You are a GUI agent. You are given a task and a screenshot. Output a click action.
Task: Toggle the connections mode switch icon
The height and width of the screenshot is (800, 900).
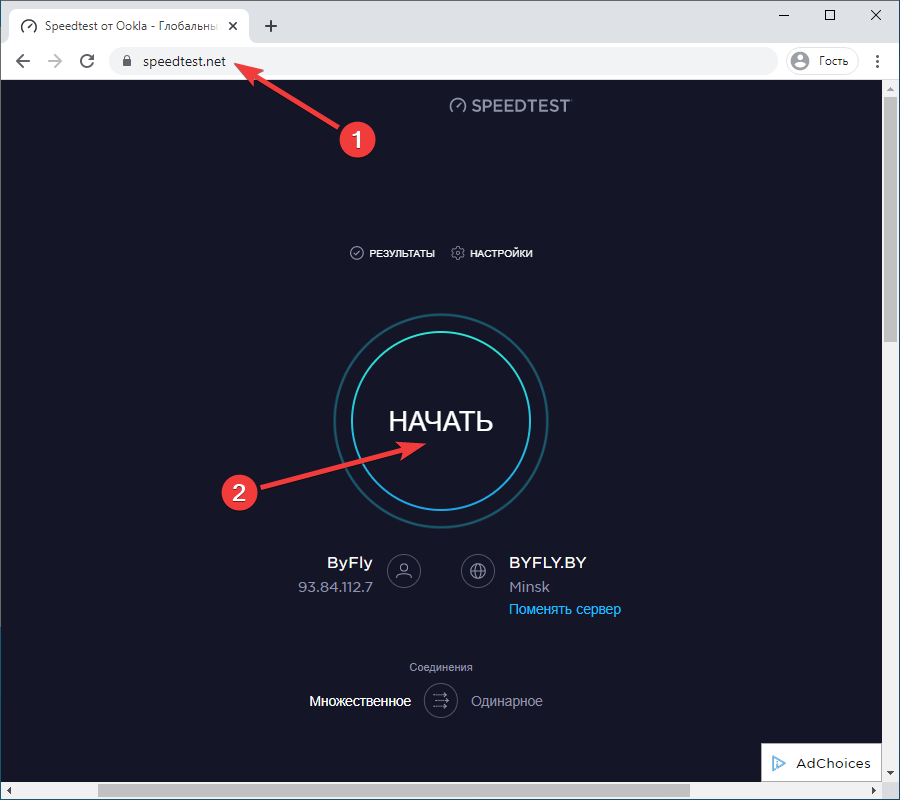[441, 701]
